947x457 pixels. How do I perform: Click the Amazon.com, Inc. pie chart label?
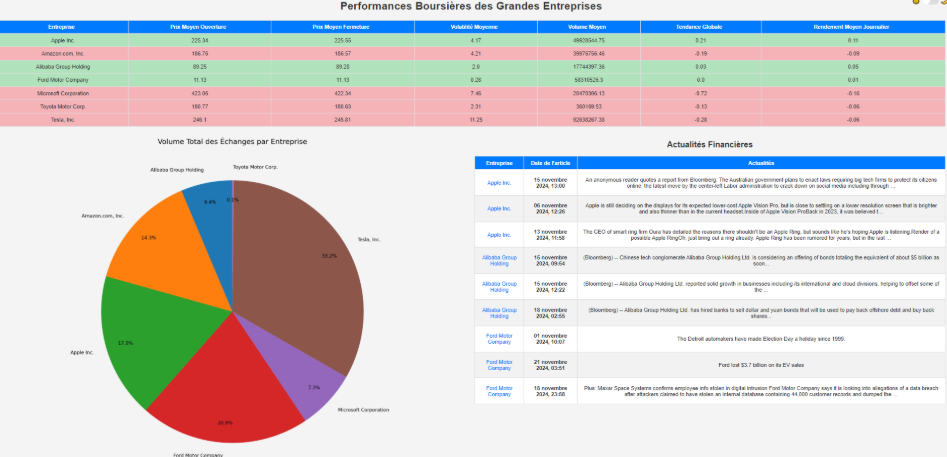click(x=103, y=216)
